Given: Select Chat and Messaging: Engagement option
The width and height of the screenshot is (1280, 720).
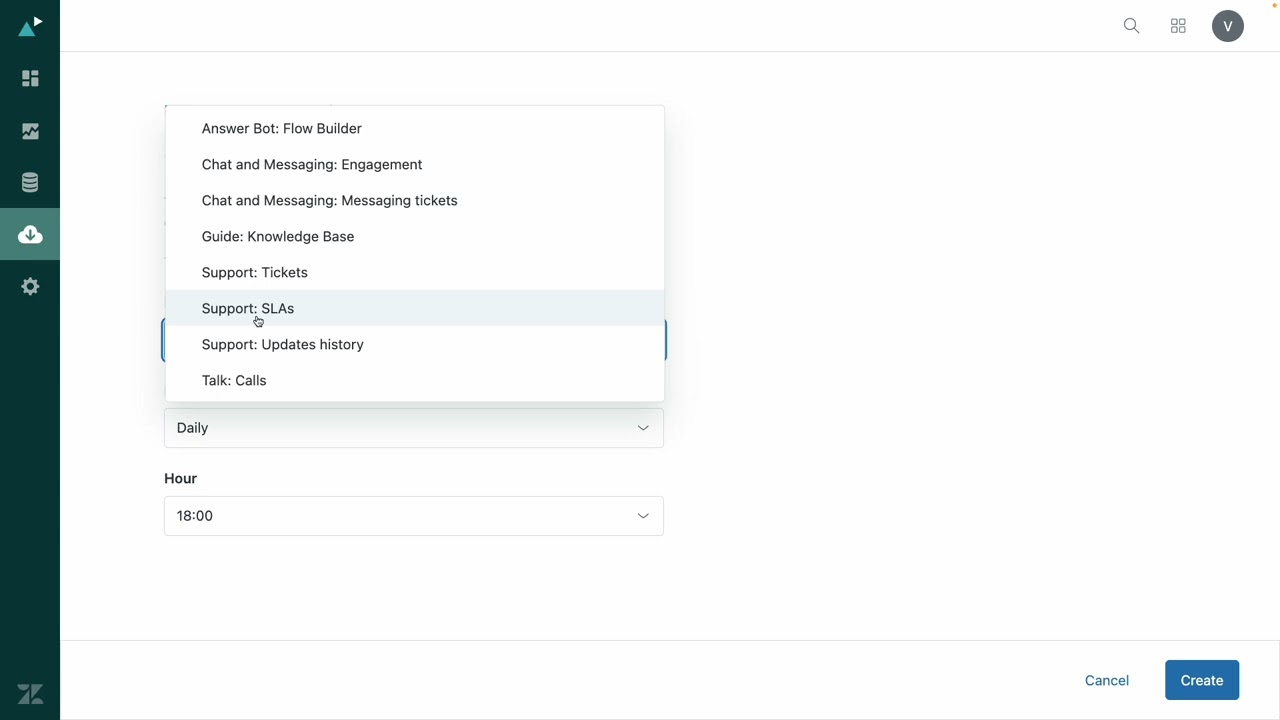Looking at the screenshot, I should tap(415, 164).
